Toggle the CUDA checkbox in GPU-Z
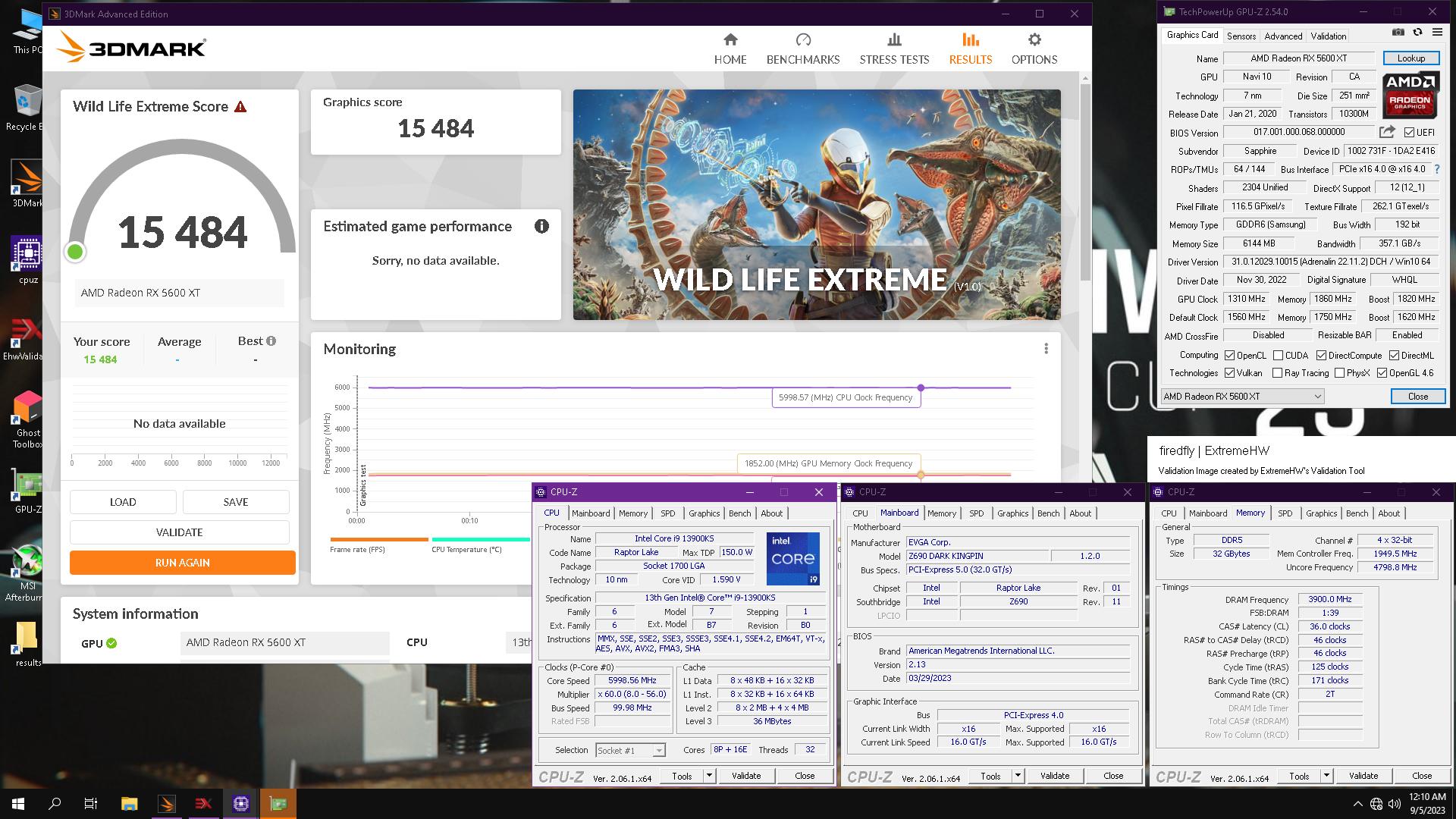This screenshot has width=1456, height=819. point(1278,355)
